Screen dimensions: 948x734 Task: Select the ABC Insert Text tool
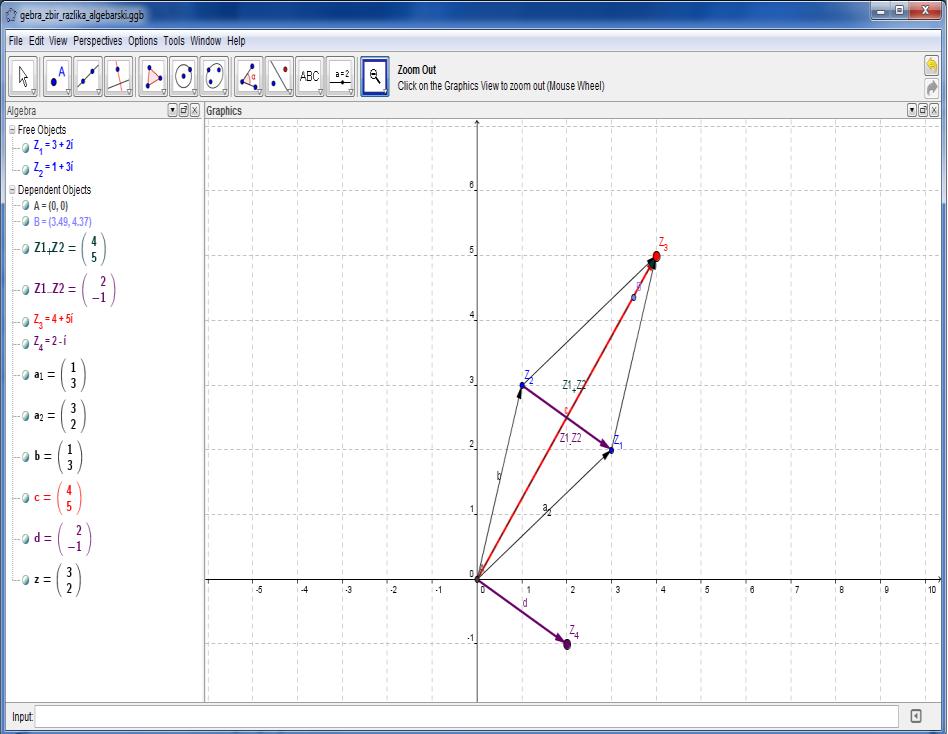pos(310,76)
